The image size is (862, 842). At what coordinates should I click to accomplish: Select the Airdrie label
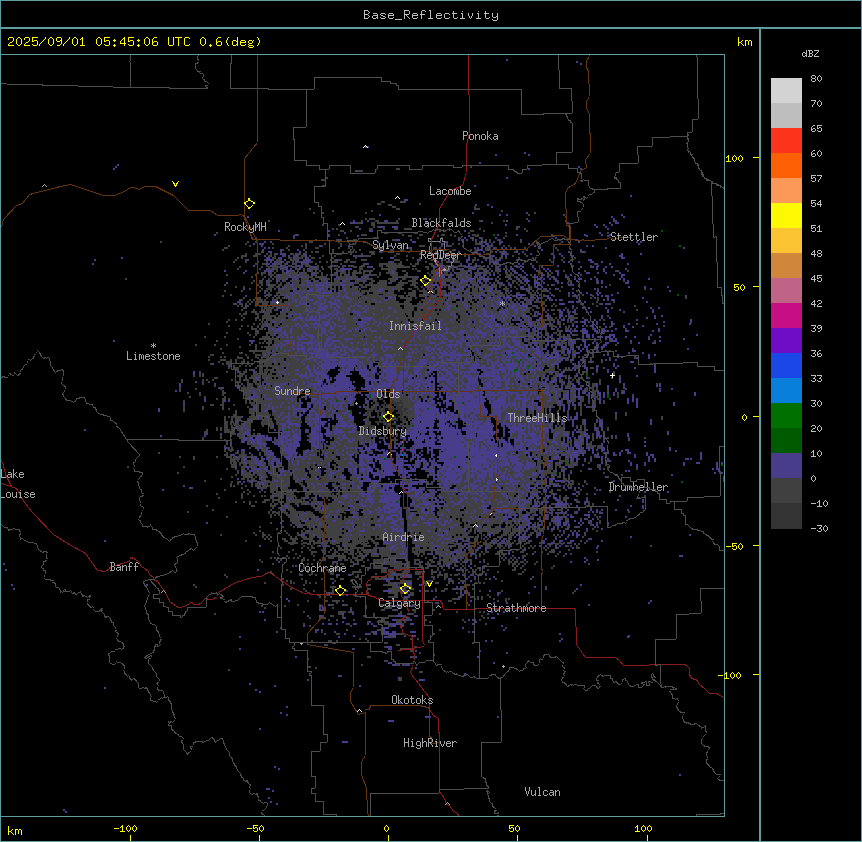click(404, 537)
